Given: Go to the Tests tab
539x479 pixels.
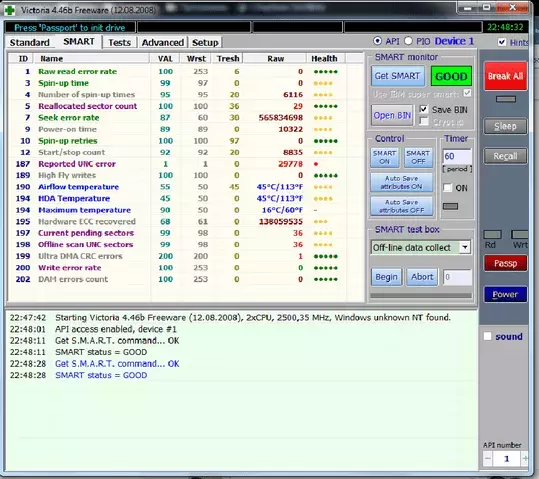Looking at the screenshot, I should 120,42.
